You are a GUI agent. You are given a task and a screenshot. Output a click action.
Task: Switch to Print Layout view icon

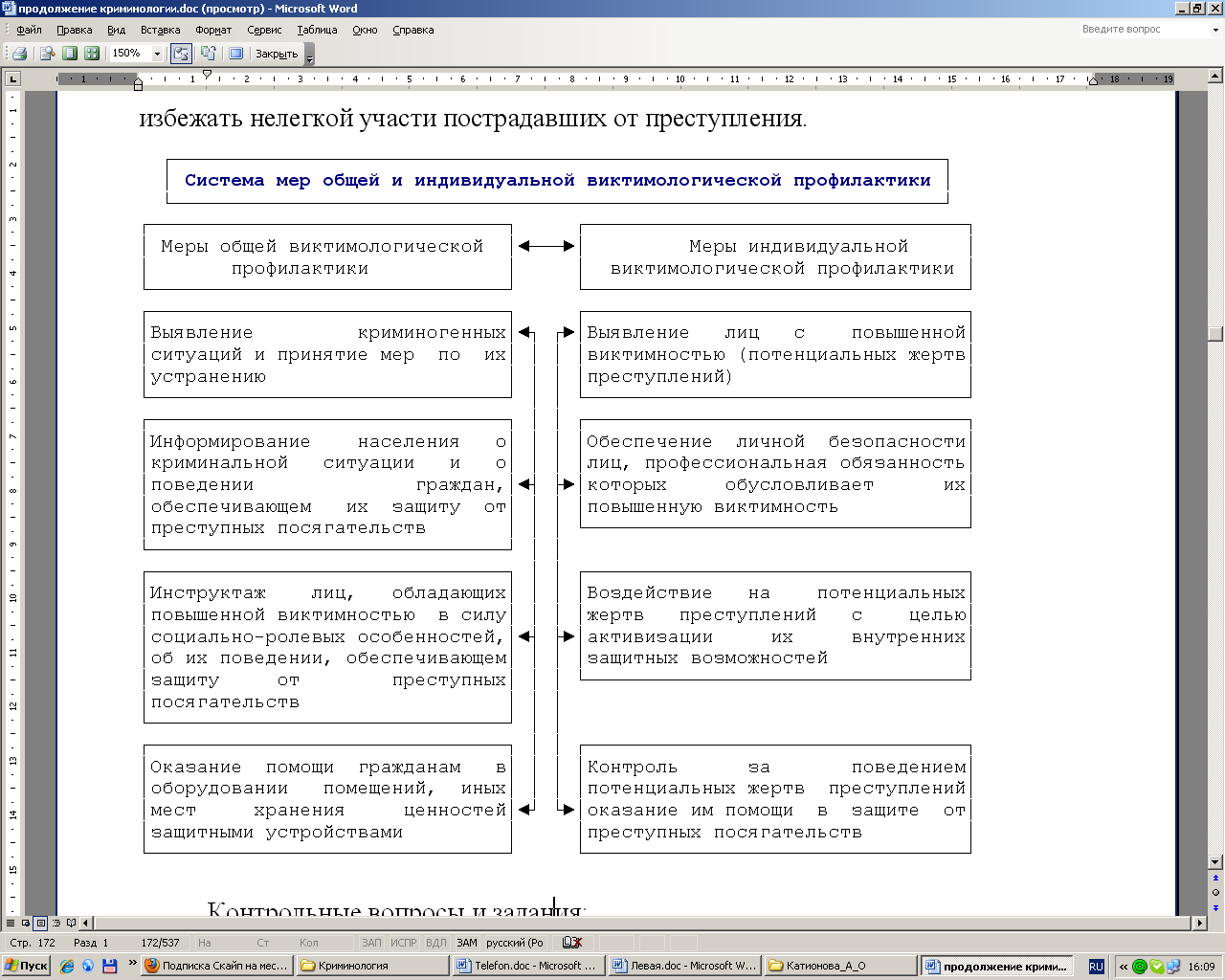[x=40, y=924]
